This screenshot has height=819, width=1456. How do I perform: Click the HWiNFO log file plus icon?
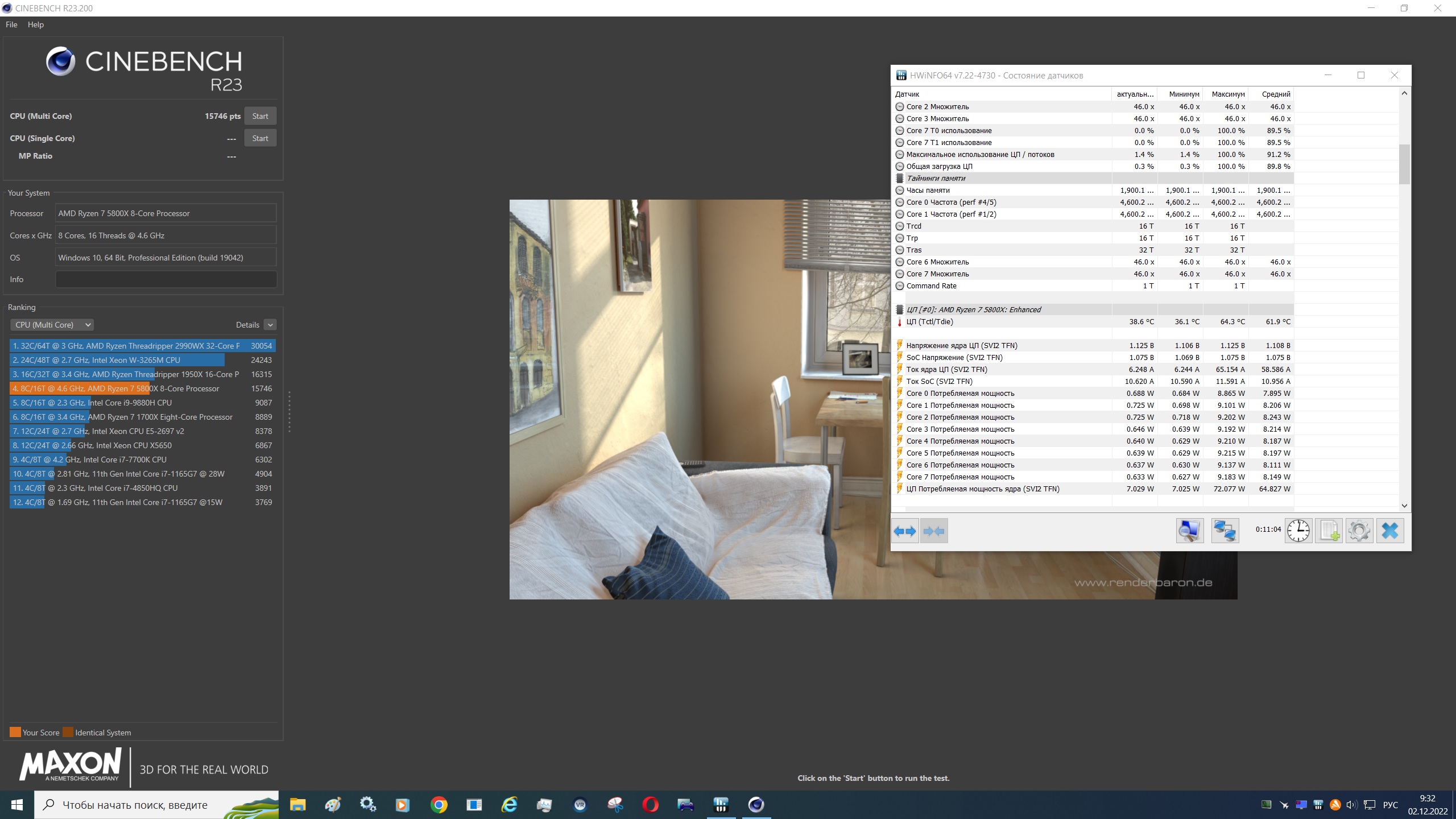(x=1329, y=531)
